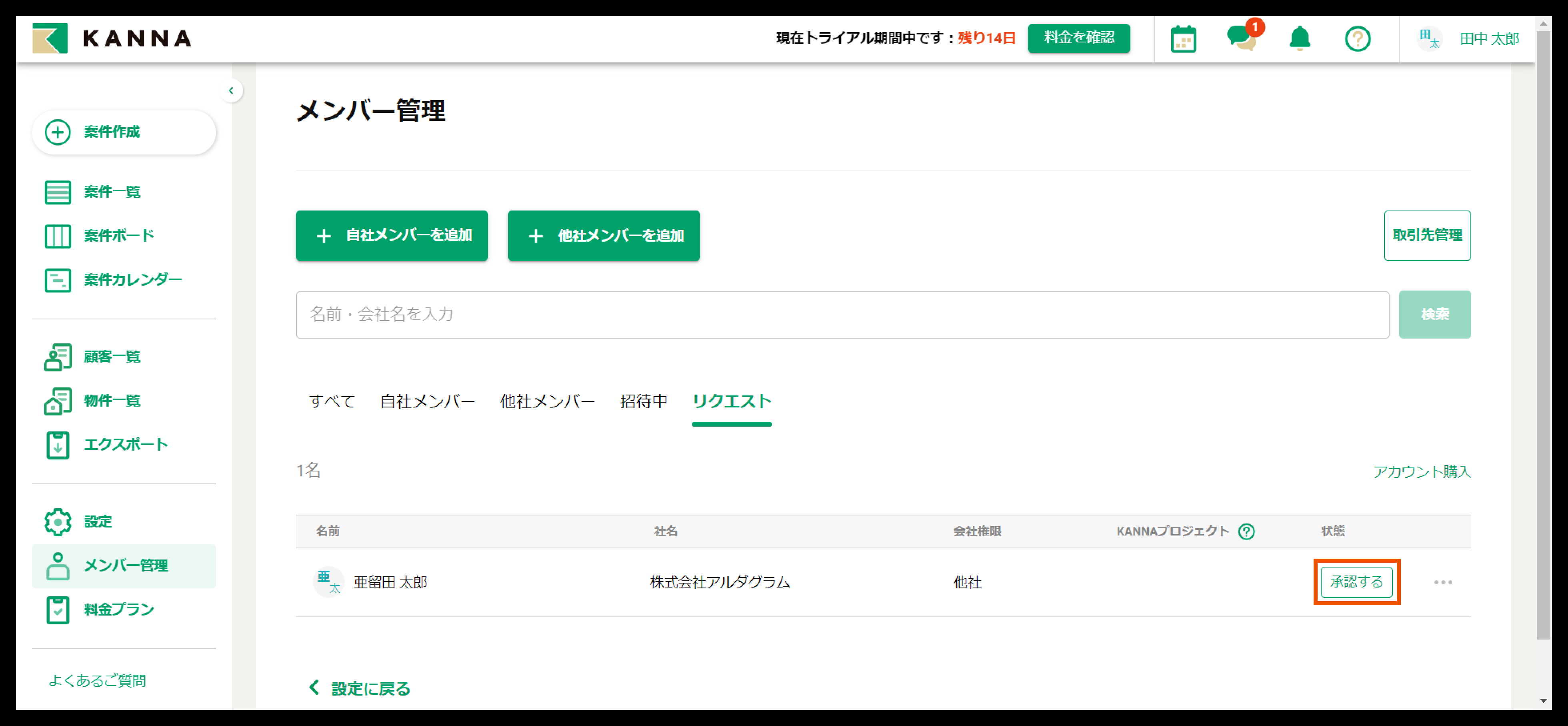Open 案件一覧 in sidebar
Screen dimensions: 1568x726
pyautogui.click(x=92, y=192)
